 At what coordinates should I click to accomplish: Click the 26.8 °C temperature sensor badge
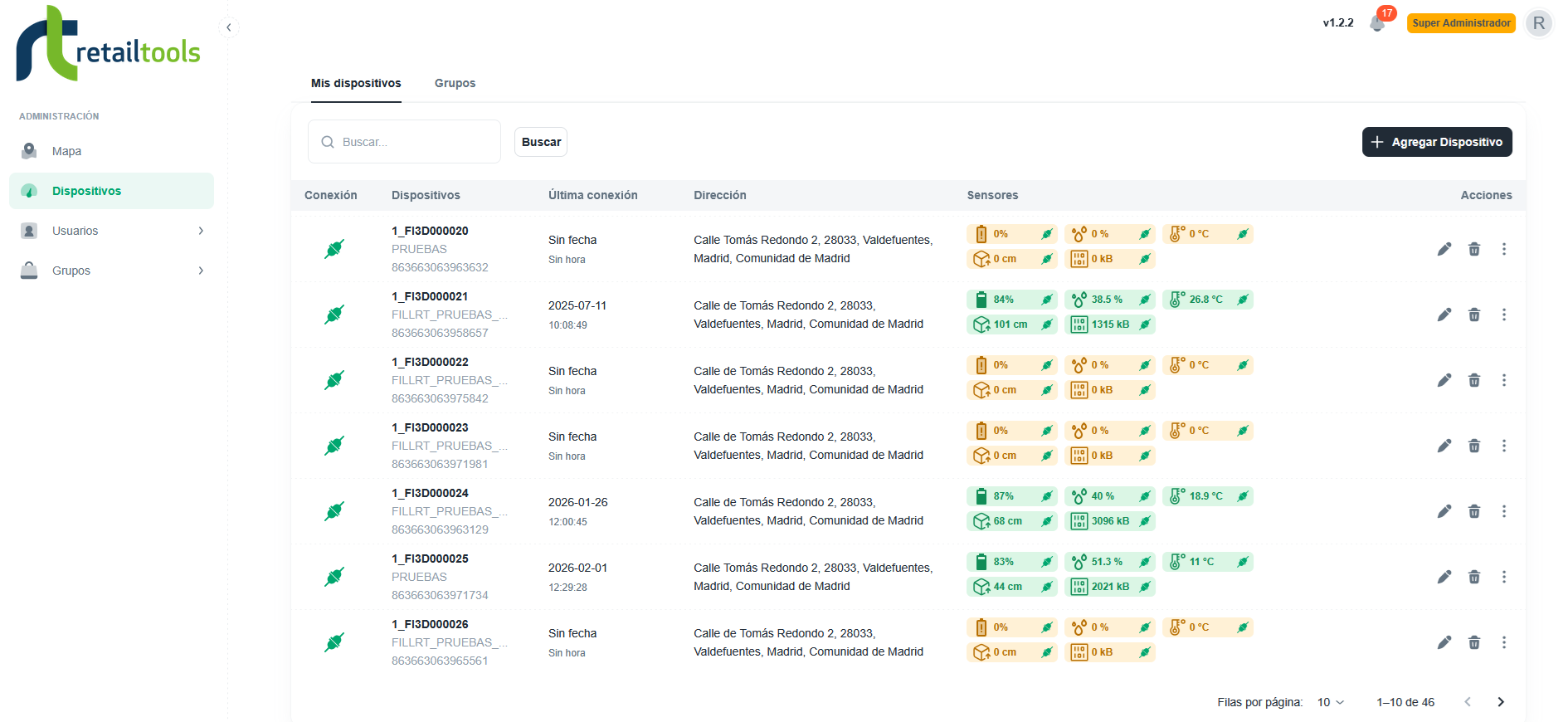pos(1207,300)
